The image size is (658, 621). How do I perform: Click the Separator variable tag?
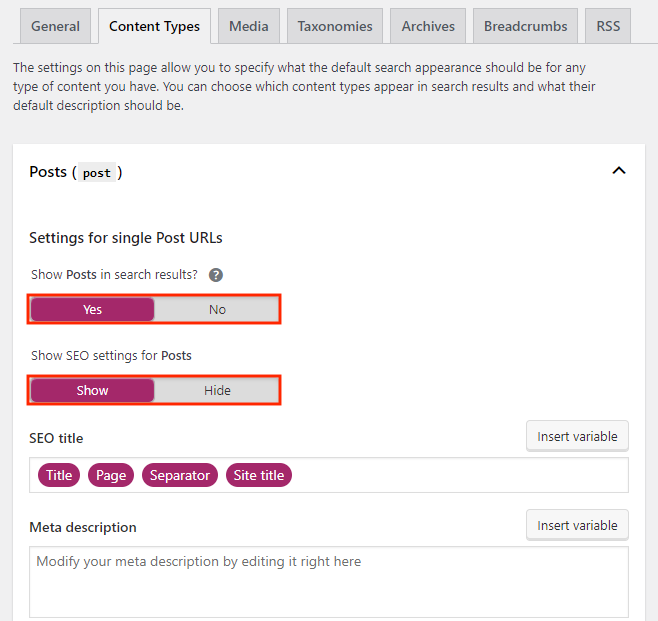coord(180,475)
